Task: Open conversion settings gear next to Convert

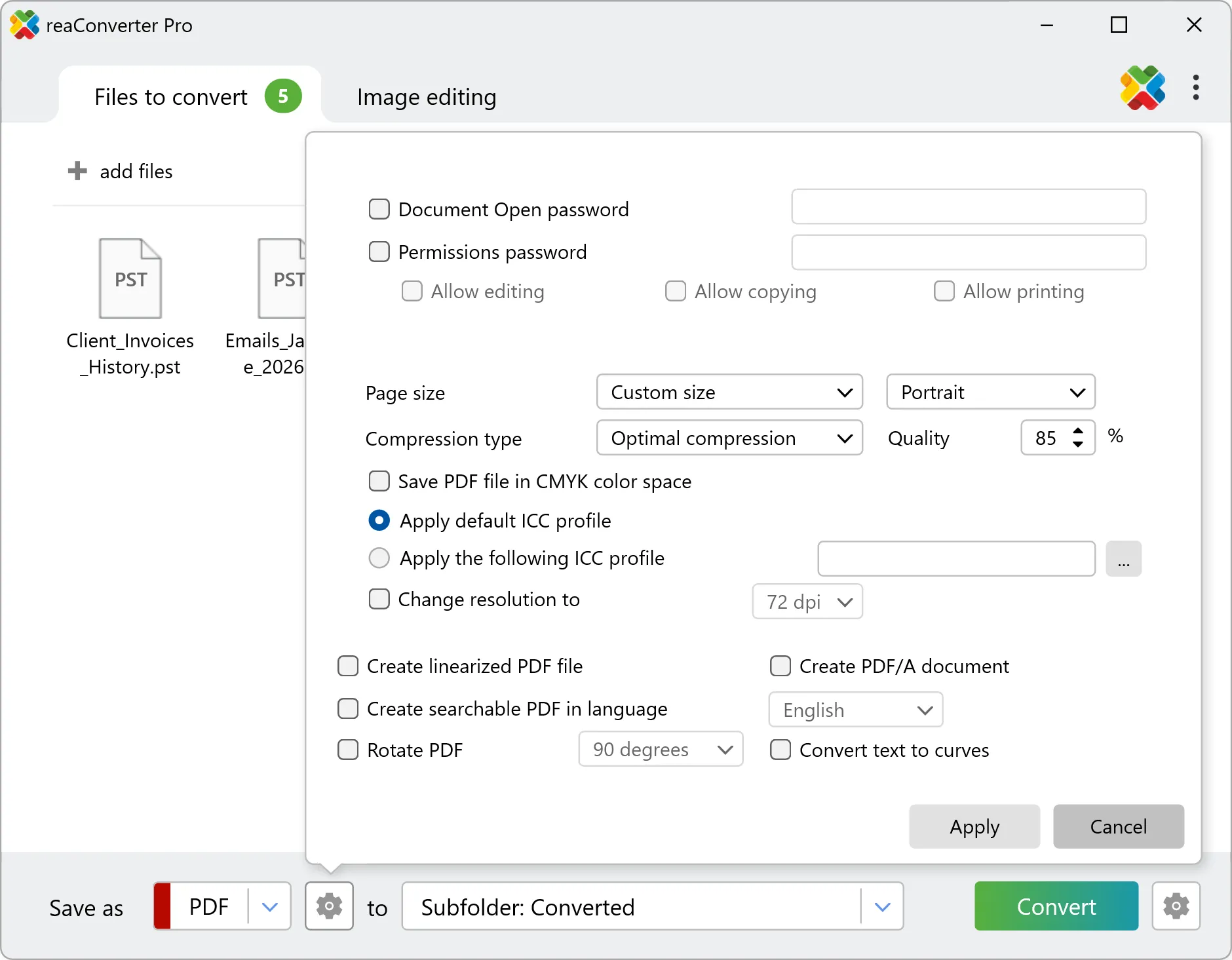Action: click(x=1176, y=906)
